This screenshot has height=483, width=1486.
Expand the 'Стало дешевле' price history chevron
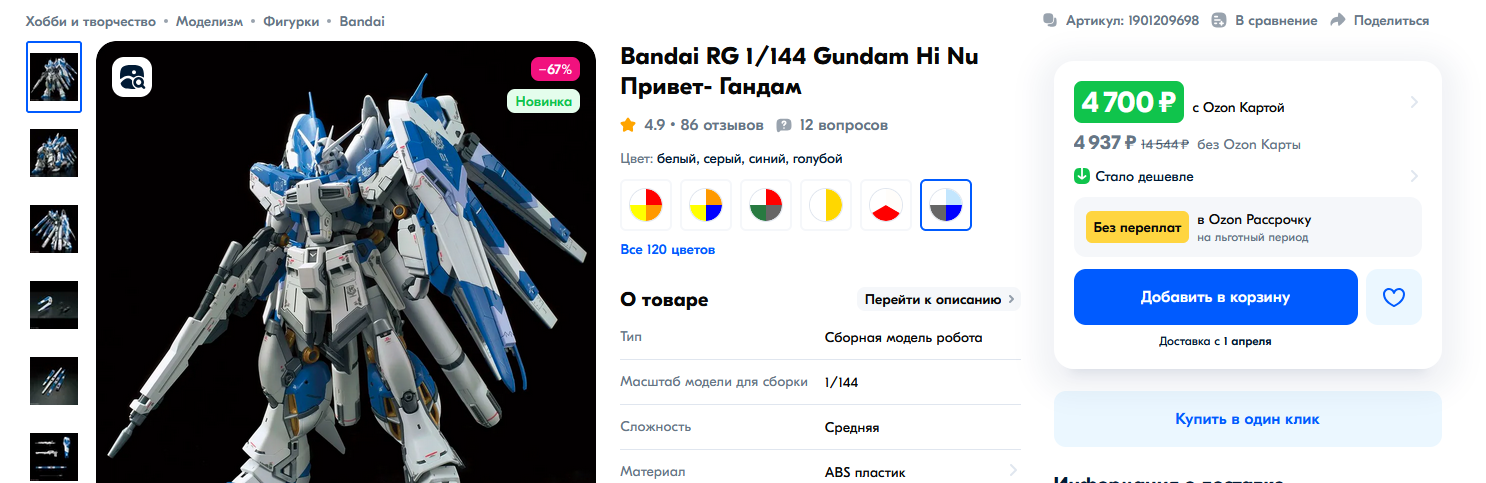click(1414, 176)
